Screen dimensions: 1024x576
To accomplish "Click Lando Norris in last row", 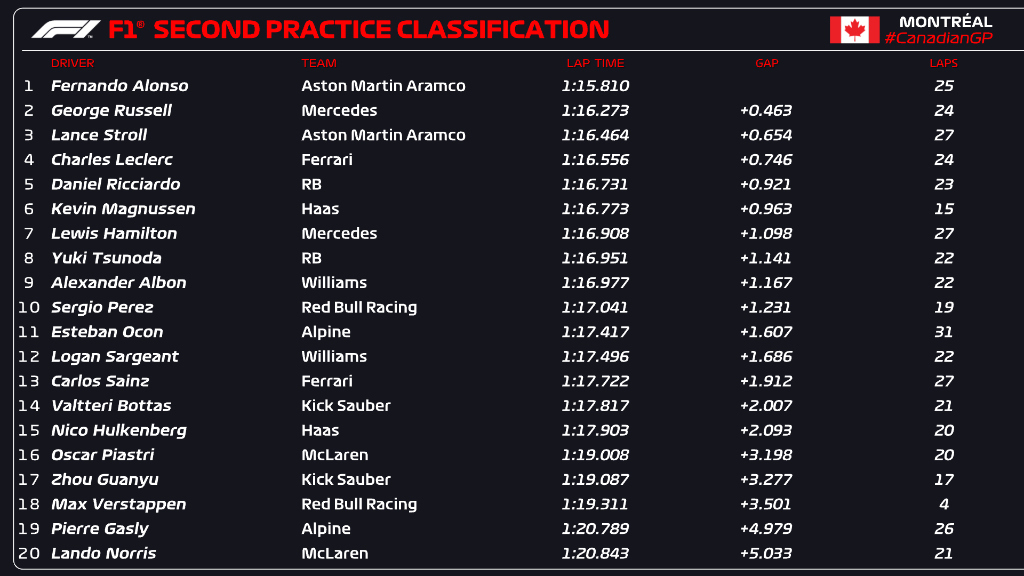I will pyautogui.click(x=103, y=553).
